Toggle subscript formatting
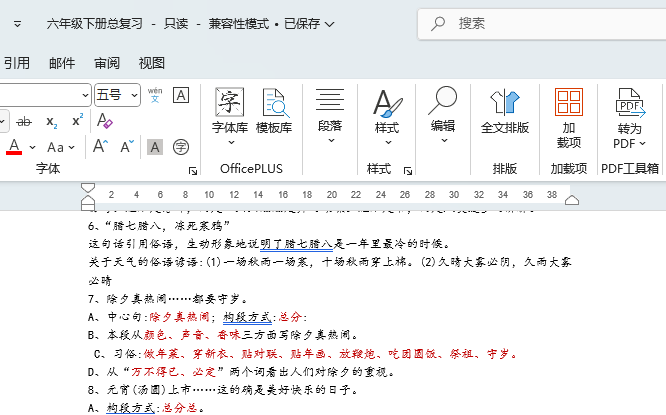 click(x=52, y=122)
